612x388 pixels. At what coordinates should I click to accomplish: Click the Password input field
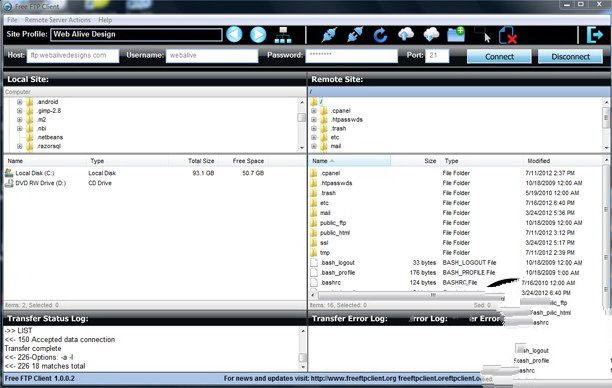pos(351,55)
